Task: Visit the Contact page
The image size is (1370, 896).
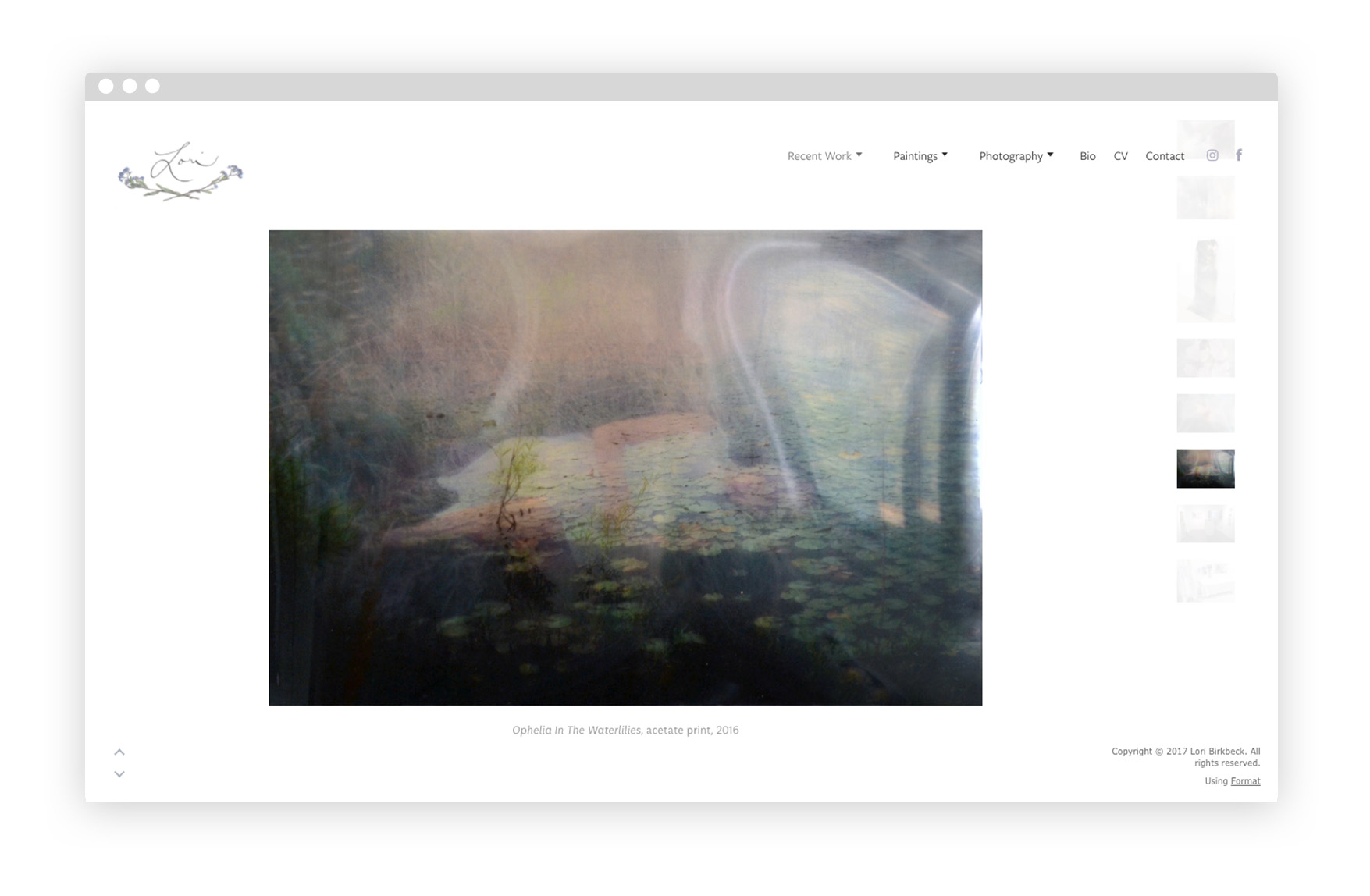Action: [1165, 155]
